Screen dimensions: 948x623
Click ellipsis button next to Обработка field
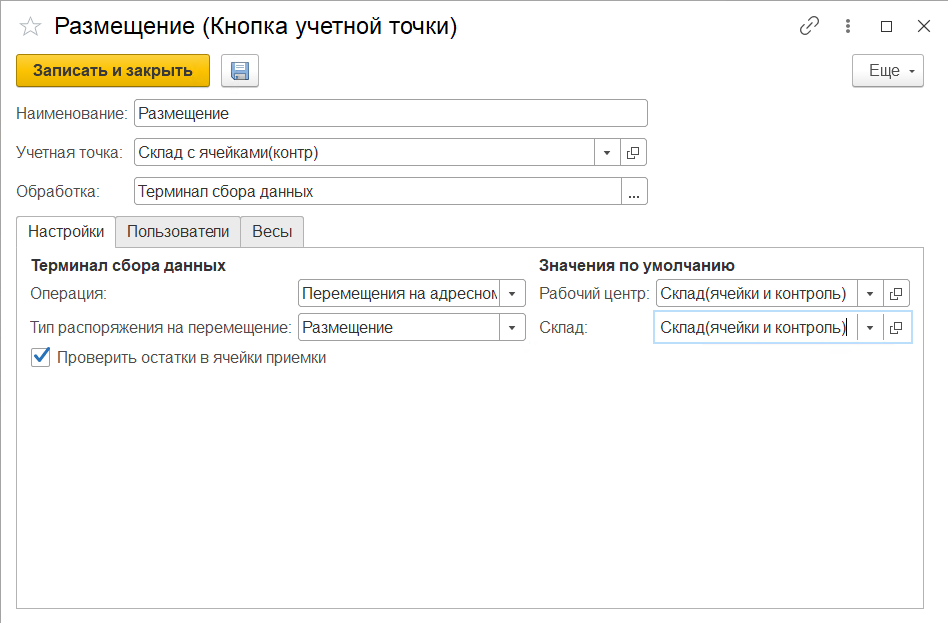[634, 191]
